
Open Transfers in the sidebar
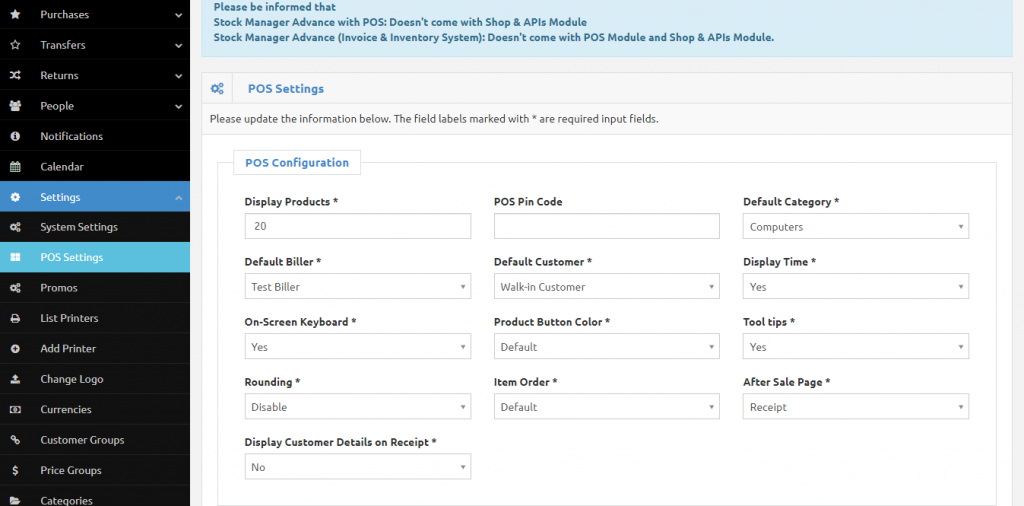click(x=95, y=45)
